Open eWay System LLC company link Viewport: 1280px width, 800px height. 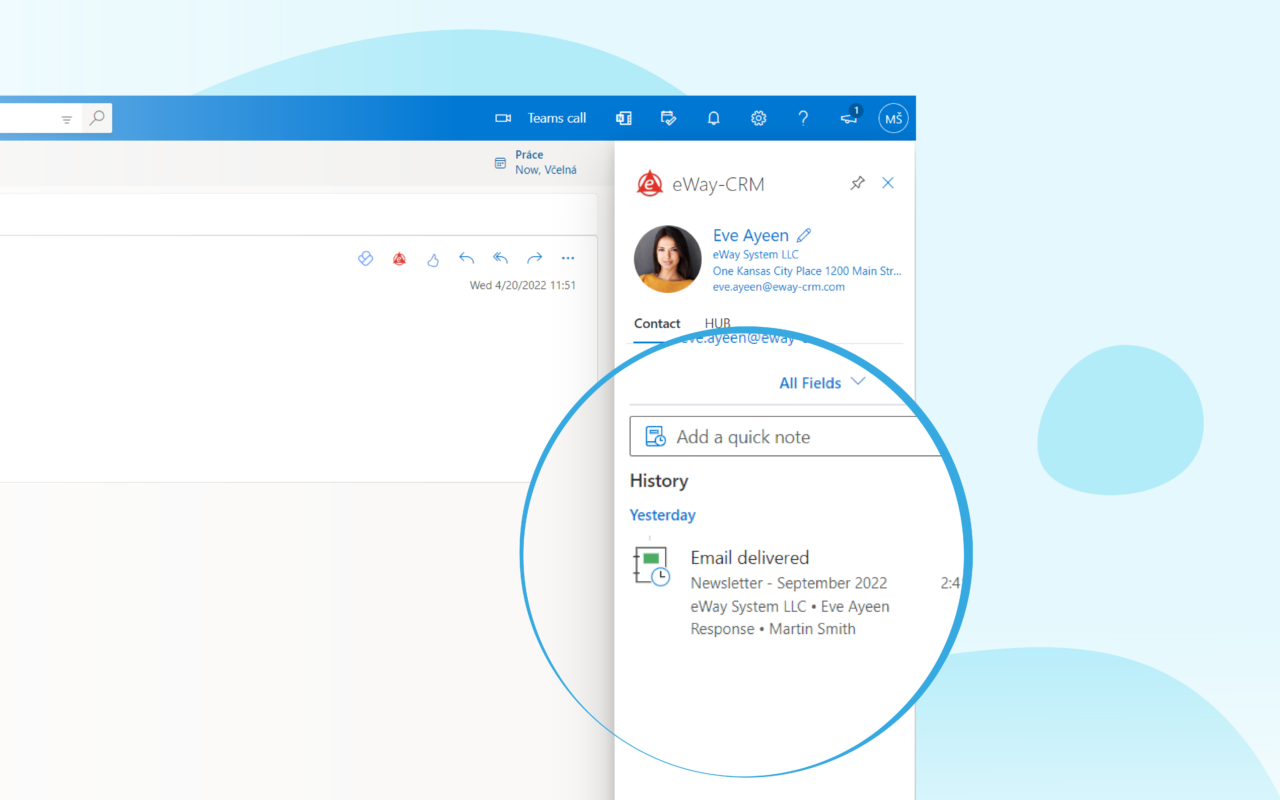point(756,255)
